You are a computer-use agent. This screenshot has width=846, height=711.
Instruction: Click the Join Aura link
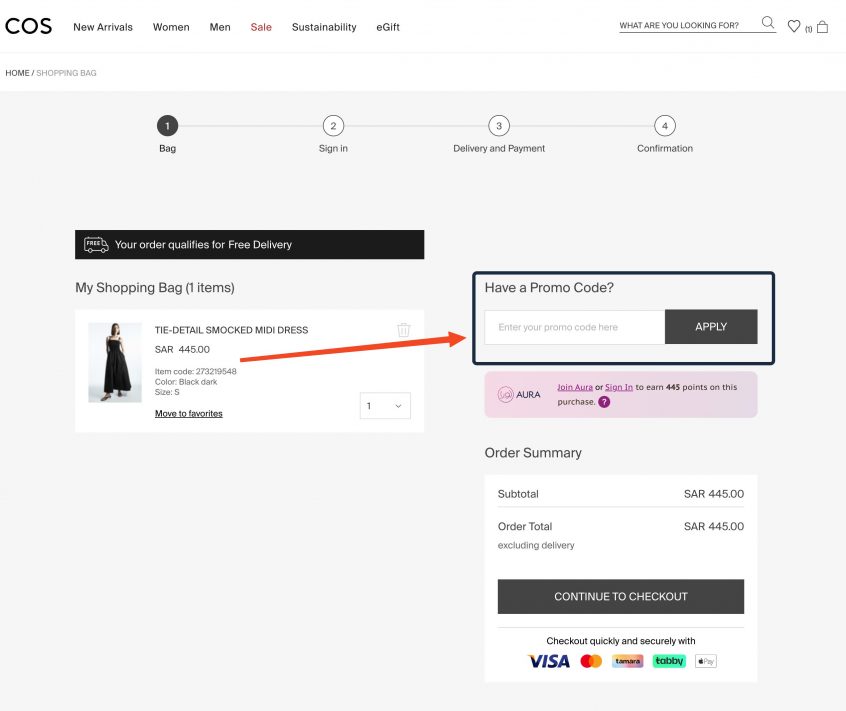tap(575, 387)
